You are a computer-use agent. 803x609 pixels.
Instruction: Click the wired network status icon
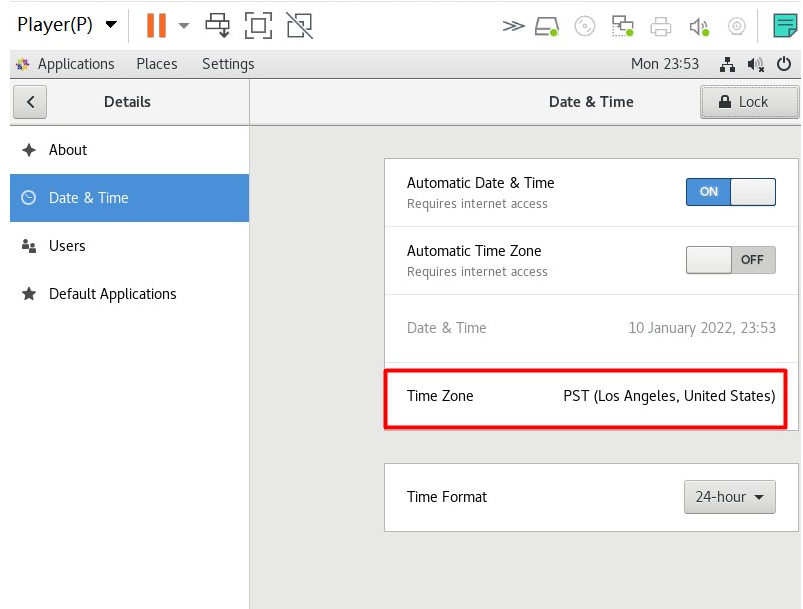[727, 65]
